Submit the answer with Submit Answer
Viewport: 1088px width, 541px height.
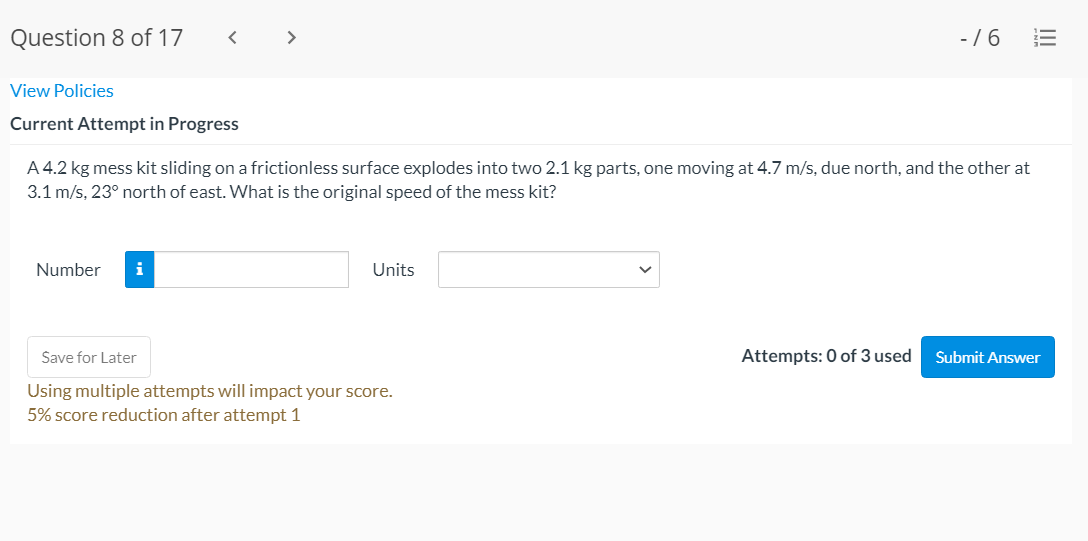click(987, 357)
